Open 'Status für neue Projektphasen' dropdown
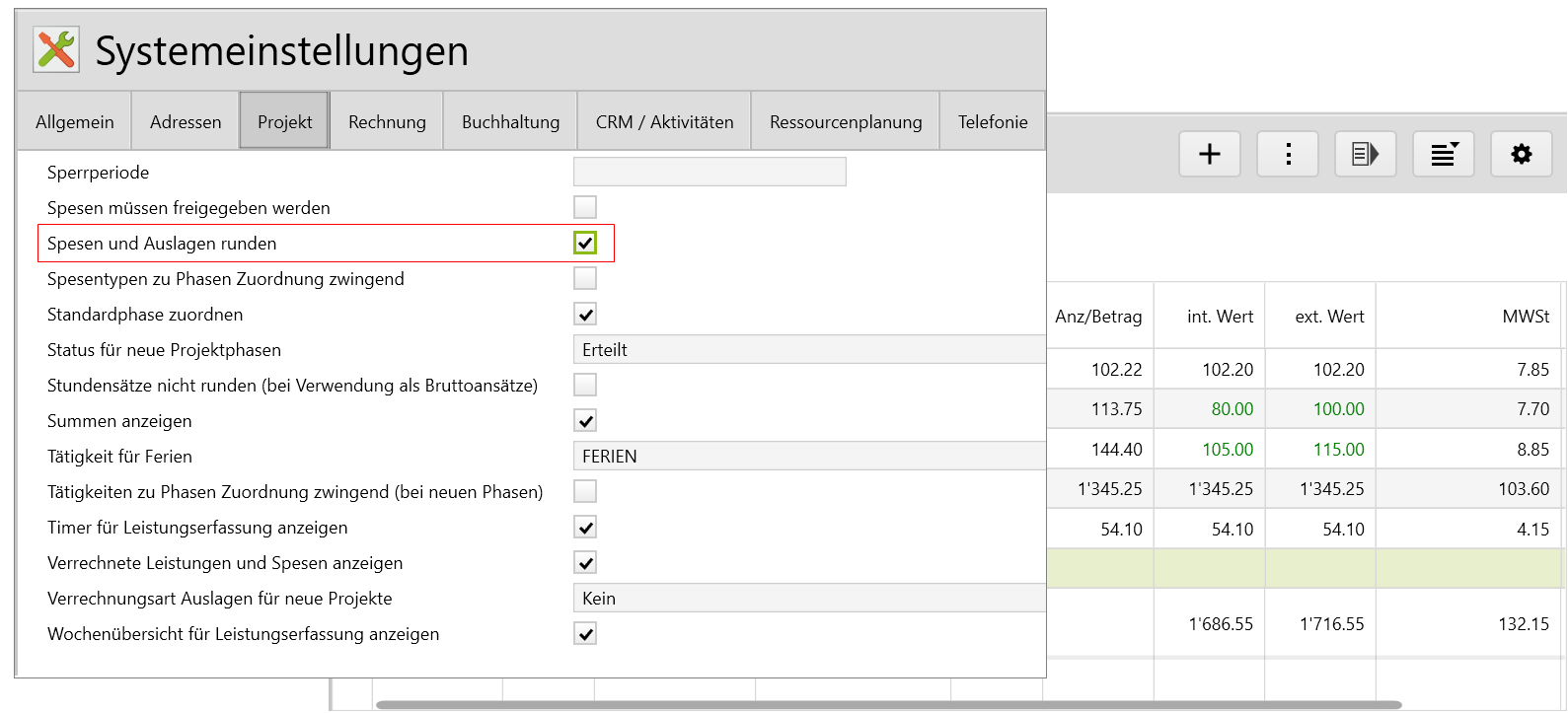Viewport: 1568px width, 713px height. point(808,350)
